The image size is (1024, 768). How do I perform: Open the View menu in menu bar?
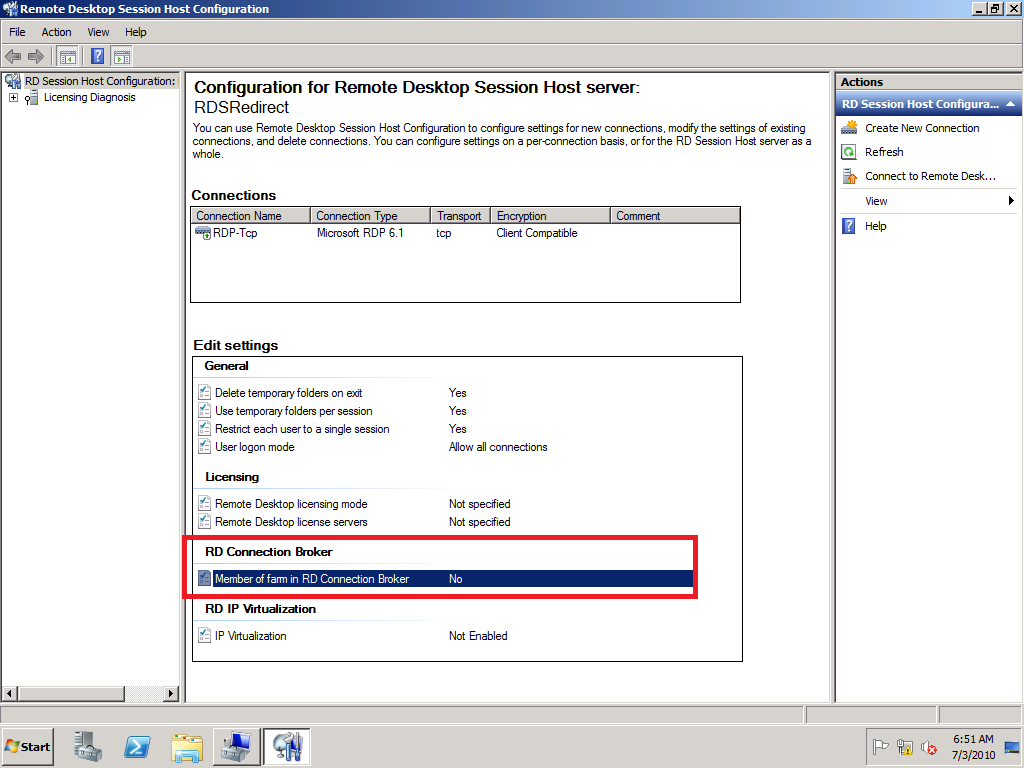pyautogui.click(x=99, y=32)
